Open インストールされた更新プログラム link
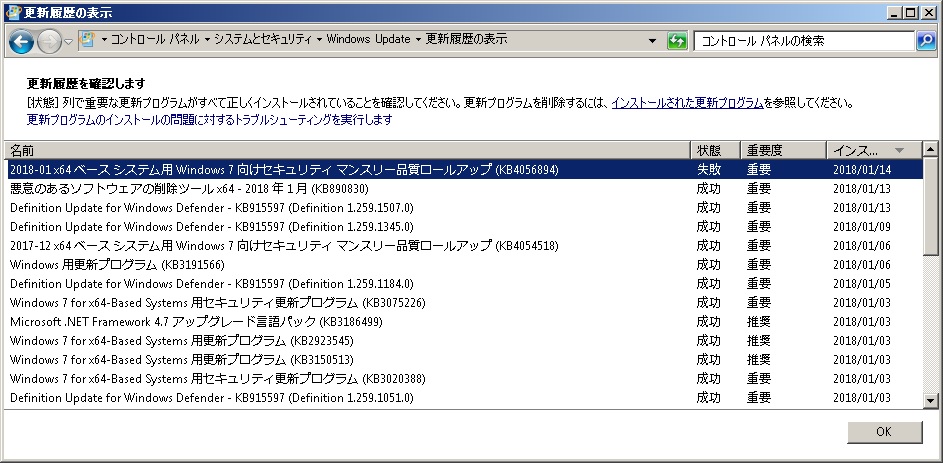The image size is (943, 463). coord(687,103)
